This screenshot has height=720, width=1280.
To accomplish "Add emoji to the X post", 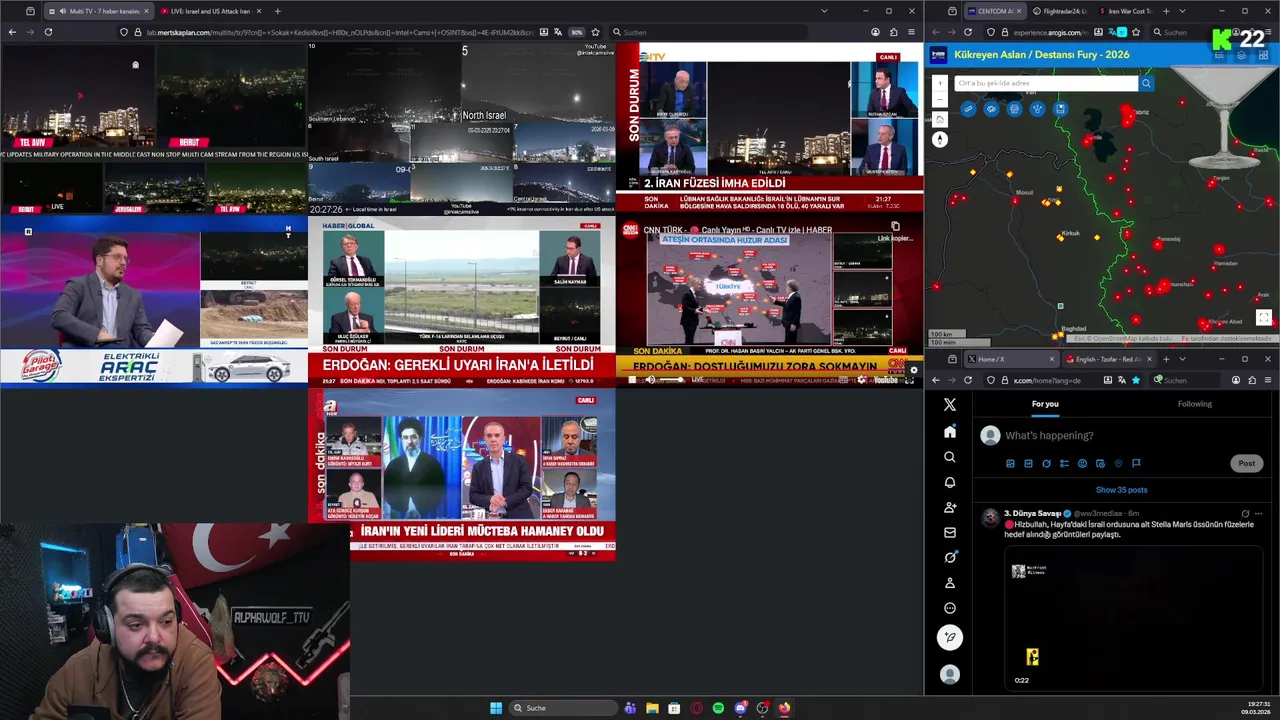I will [x=1082, y=464].
